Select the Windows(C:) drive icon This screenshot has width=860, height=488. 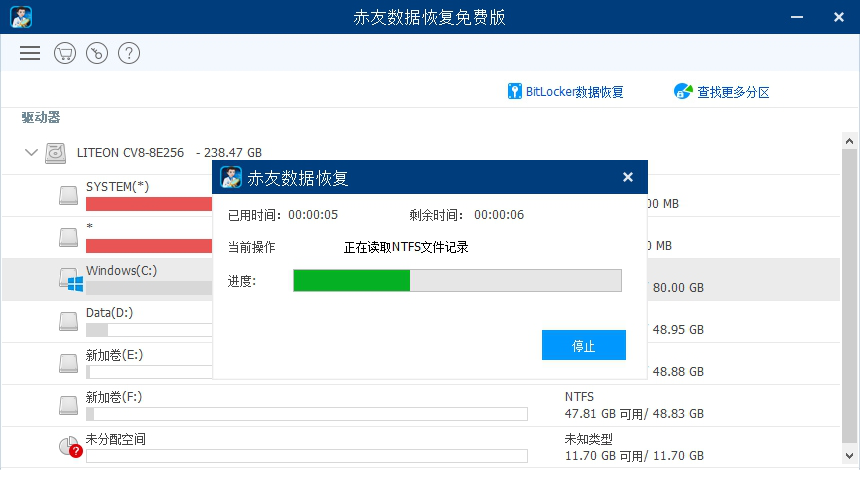tap(69, 280)
